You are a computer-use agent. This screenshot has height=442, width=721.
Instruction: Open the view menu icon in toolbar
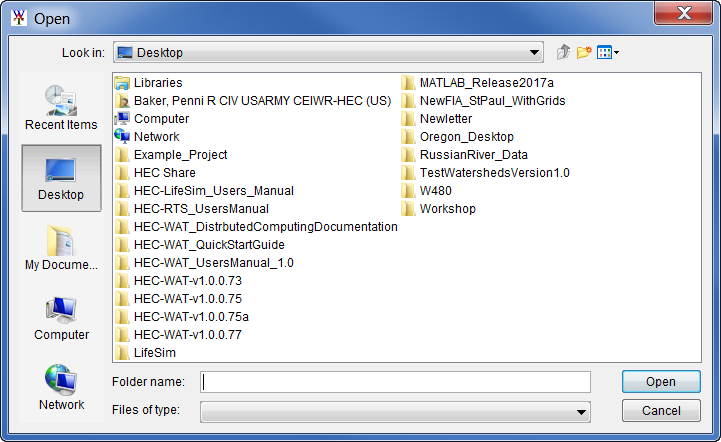click(604, 52)
